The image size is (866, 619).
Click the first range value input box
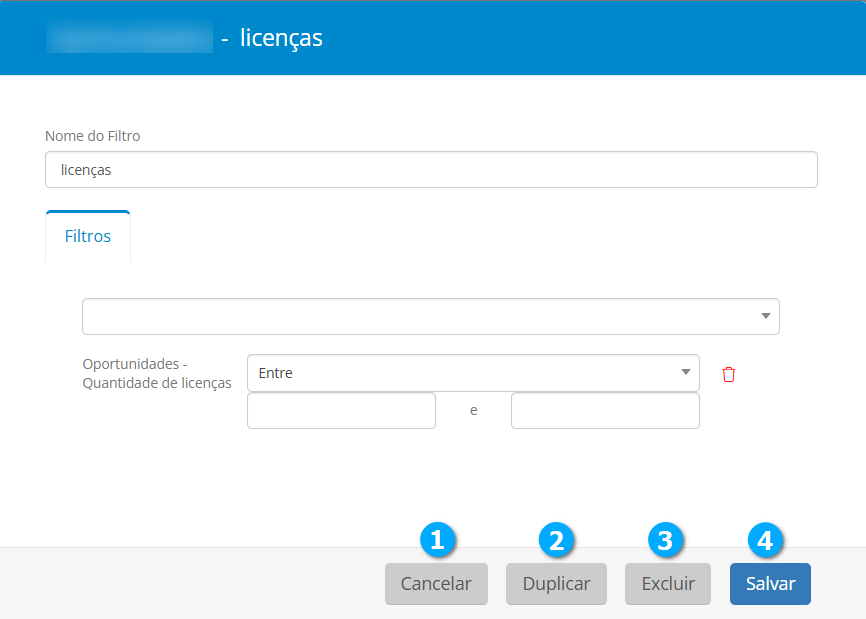pos(341,410)
